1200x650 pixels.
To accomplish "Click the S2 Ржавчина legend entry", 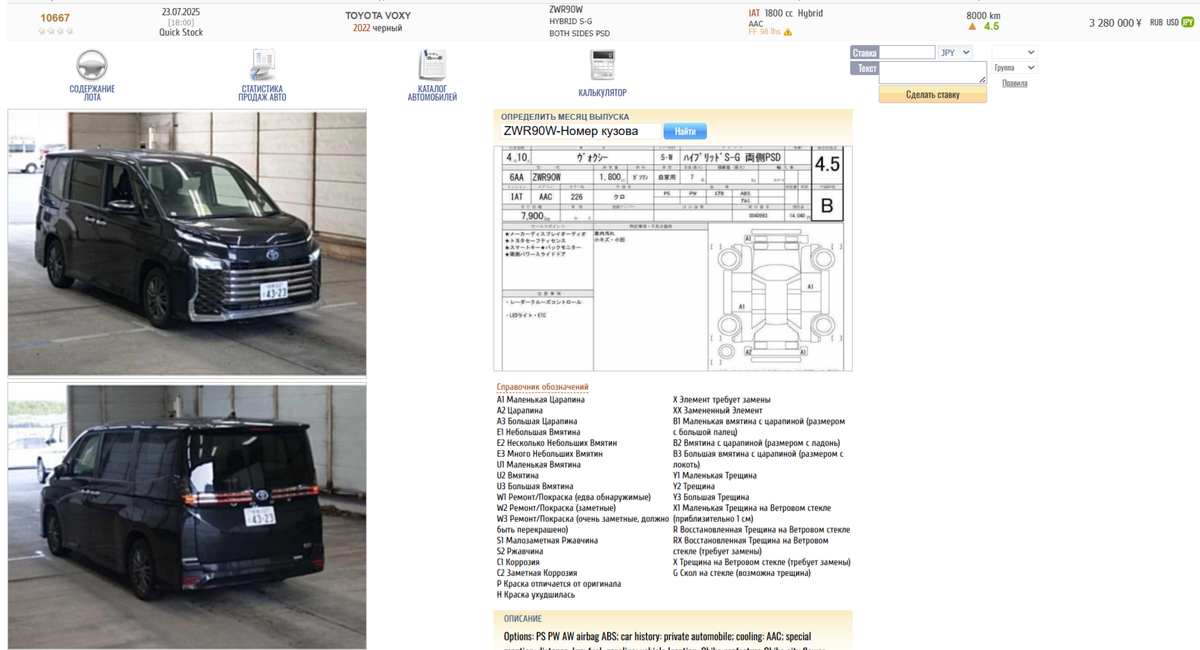I will 520,551.
